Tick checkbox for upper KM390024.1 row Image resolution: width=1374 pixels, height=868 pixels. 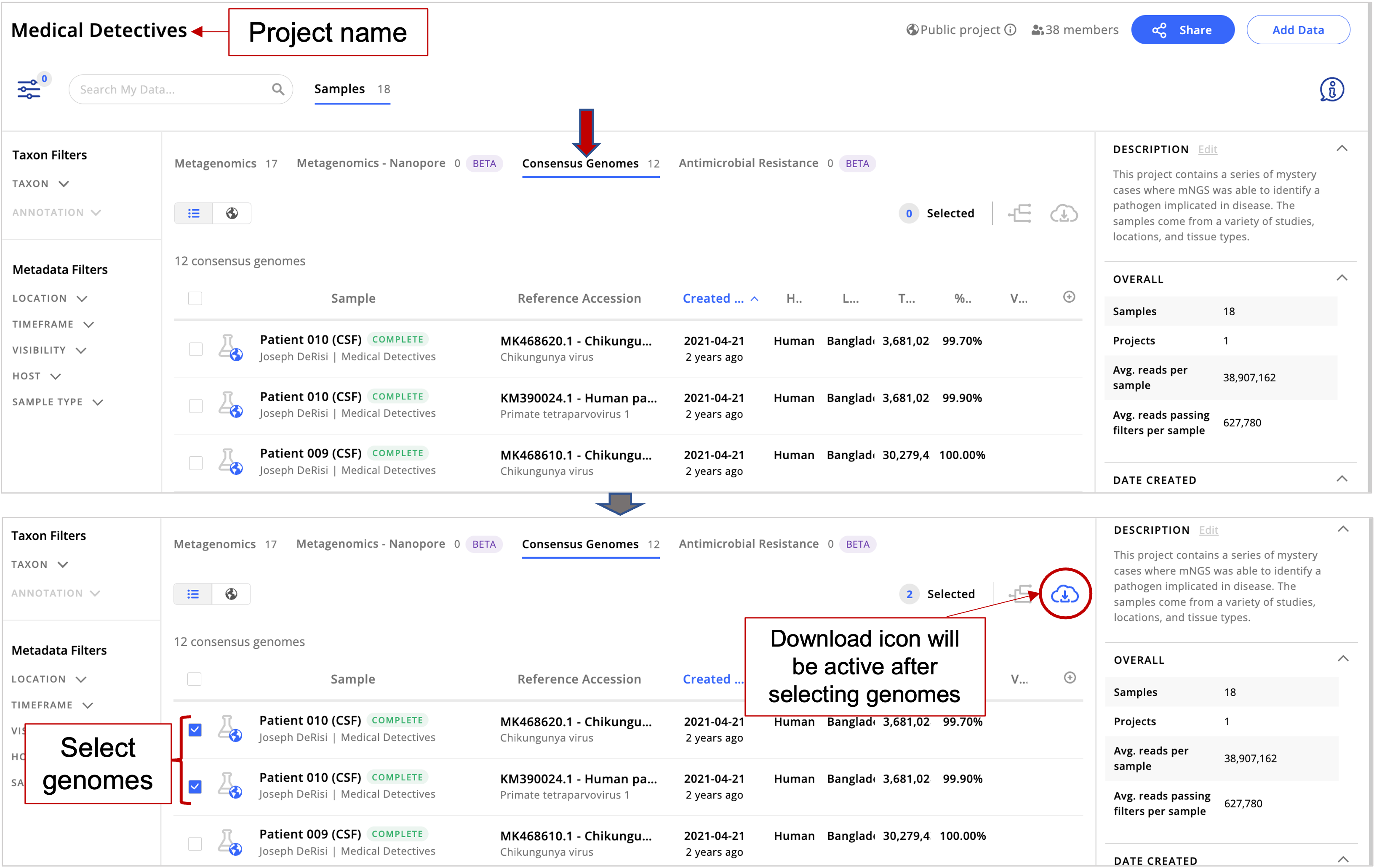point(196,406)
